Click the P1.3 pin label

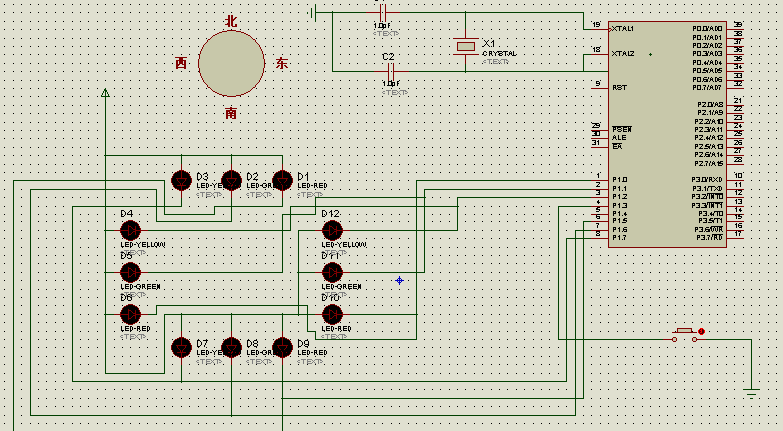(620, 205)
